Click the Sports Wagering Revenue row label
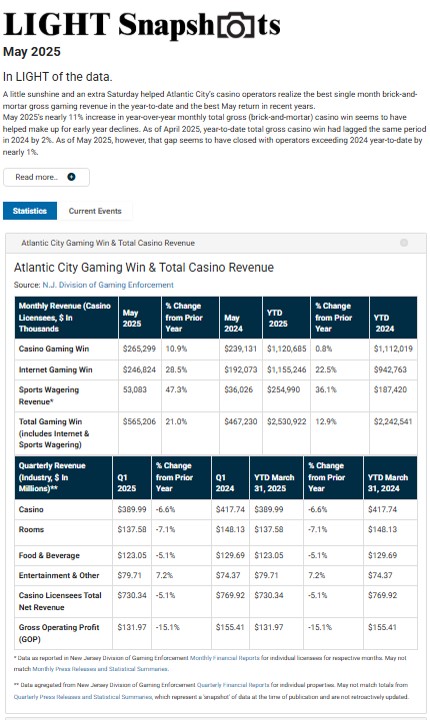430x720 pixels. coord(49,395)
